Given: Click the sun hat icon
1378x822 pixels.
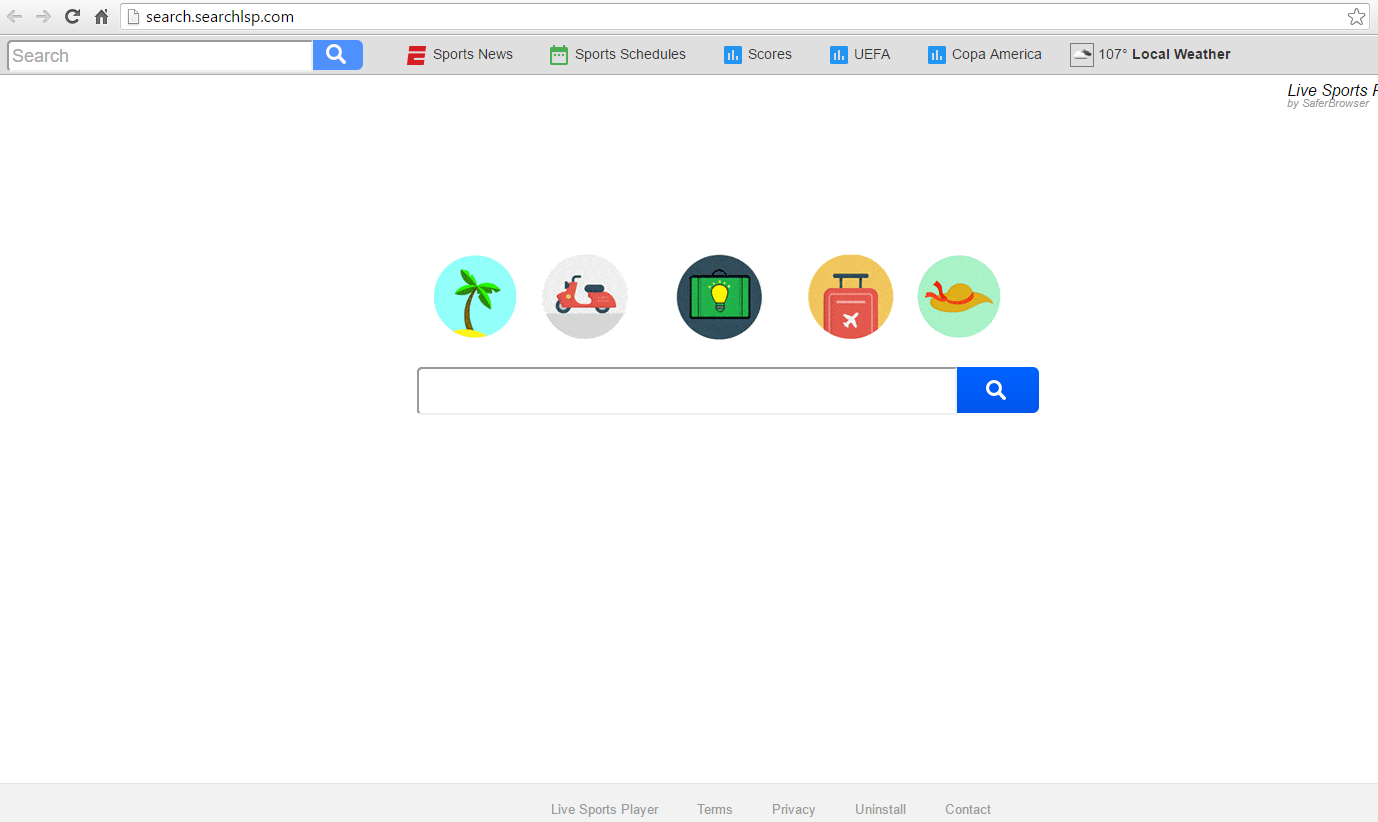Looking at the screenshot, I should pos(959,297).
